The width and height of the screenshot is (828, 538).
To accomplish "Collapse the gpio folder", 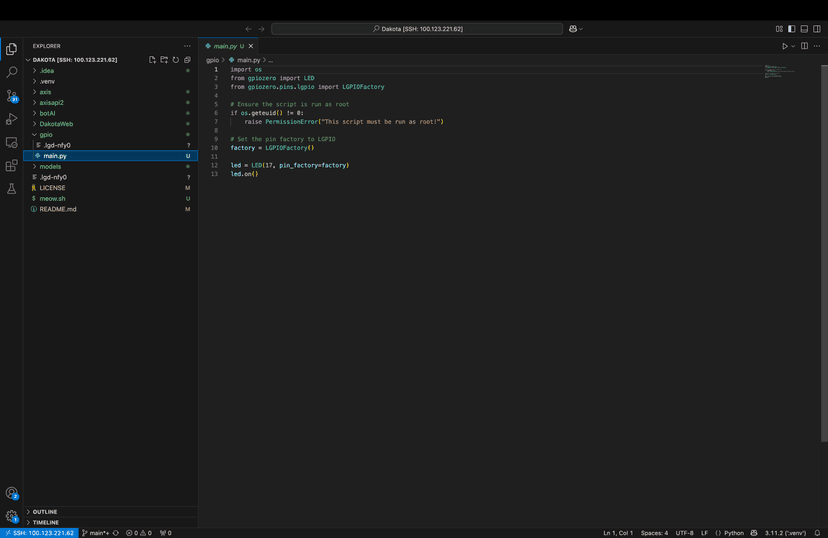I will [x=46, y=134].
